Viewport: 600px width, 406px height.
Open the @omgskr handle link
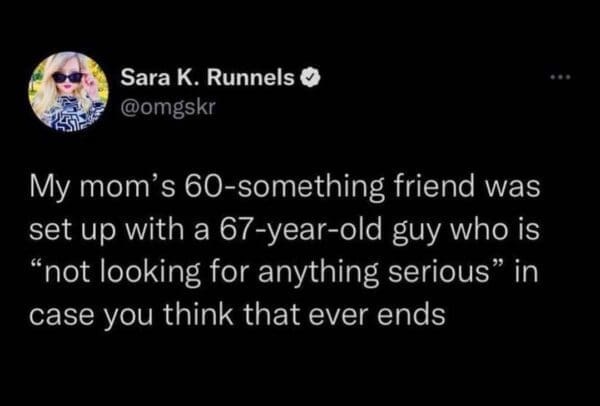click(168, 103)
